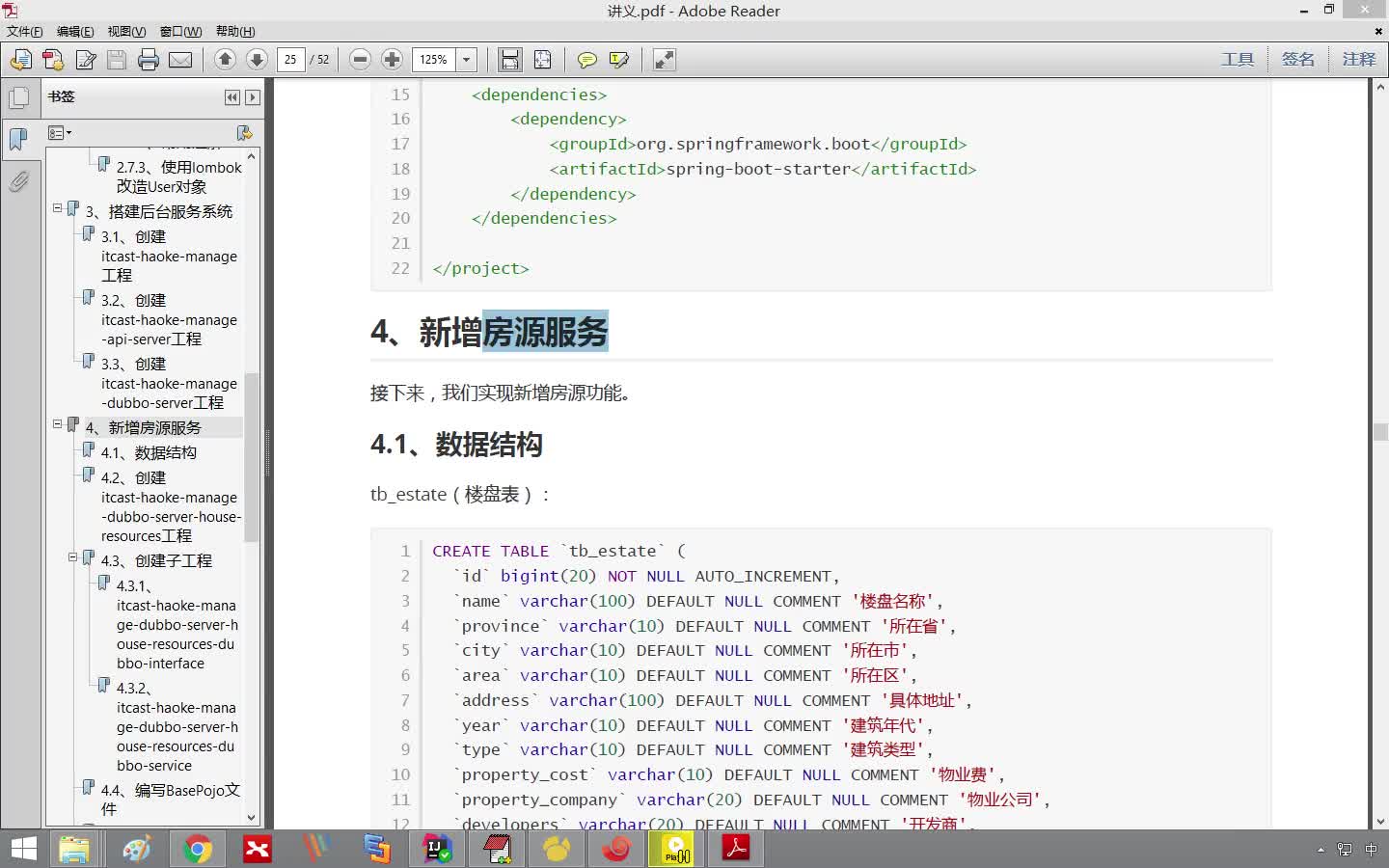Open the 工具 pane
Image resolution: width=1389 pixels, height=868 pixels.
1238,60
